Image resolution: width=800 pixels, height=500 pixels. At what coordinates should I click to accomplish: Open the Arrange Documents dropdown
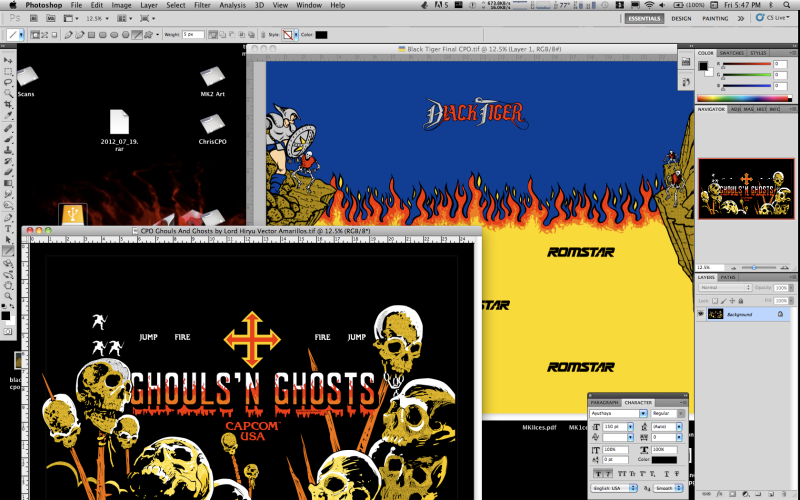click(124, 18)
